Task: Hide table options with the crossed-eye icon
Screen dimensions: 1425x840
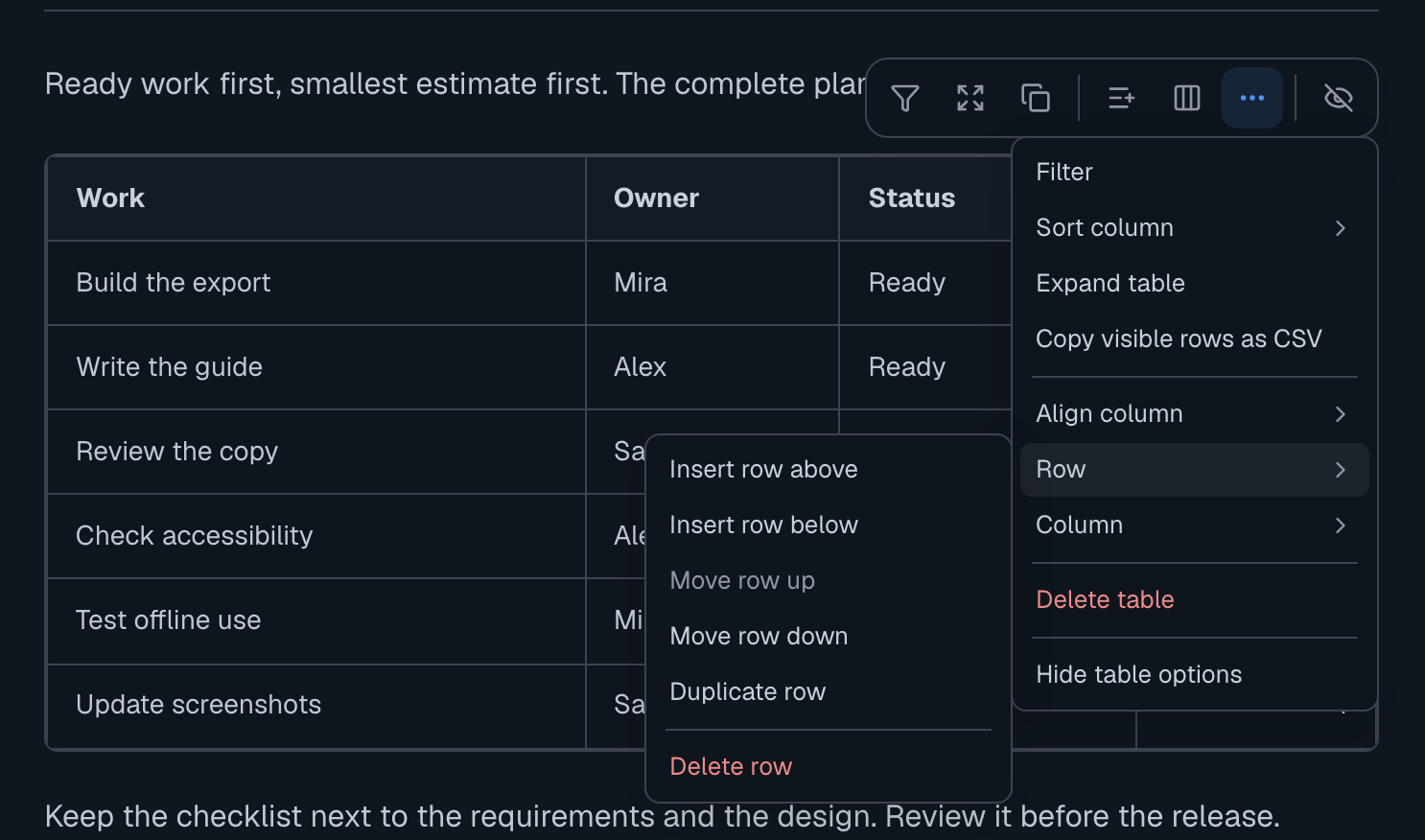Action: click(1339, 98)
